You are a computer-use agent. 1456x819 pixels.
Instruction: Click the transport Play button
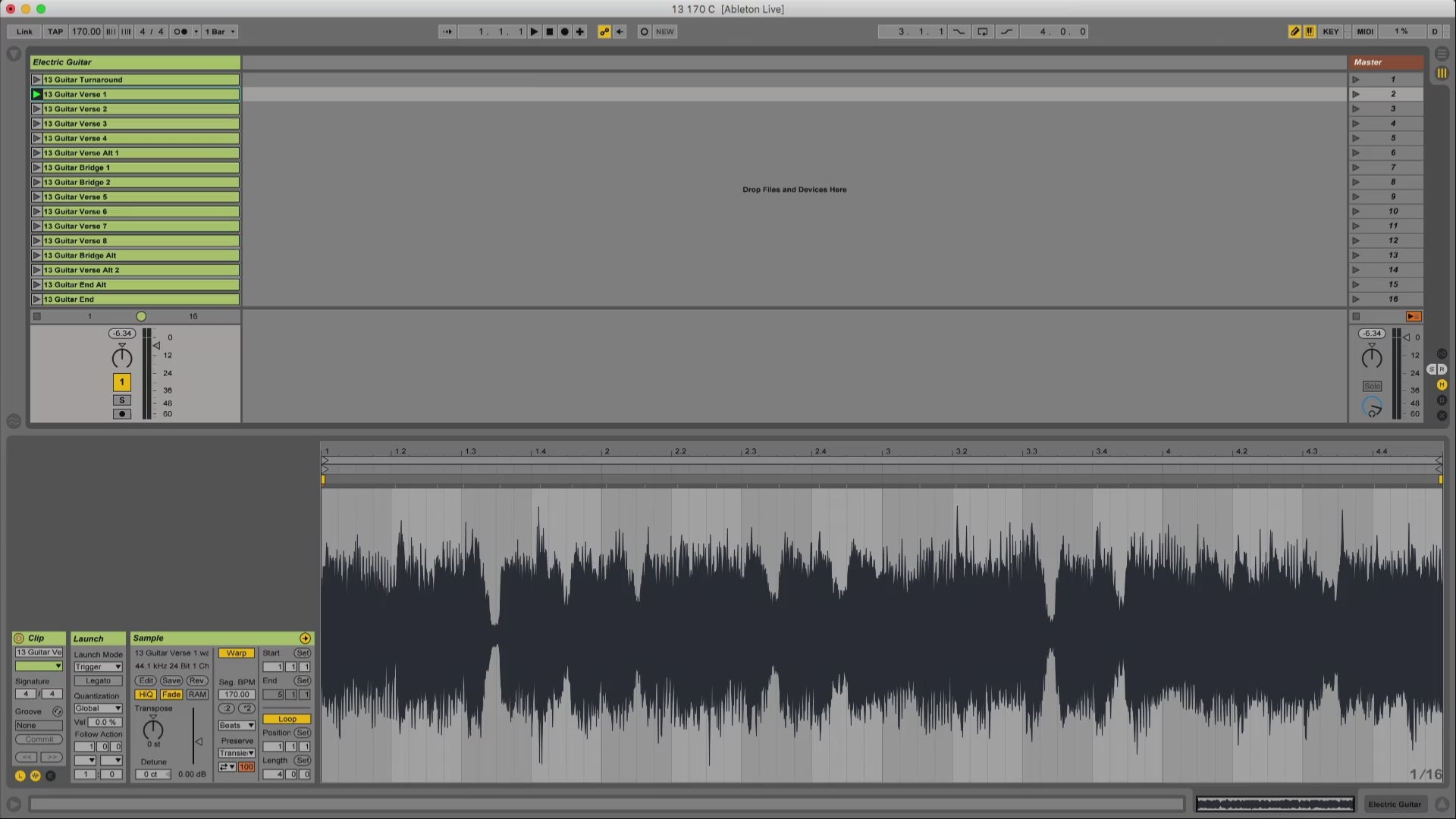[x=535, y=32]
